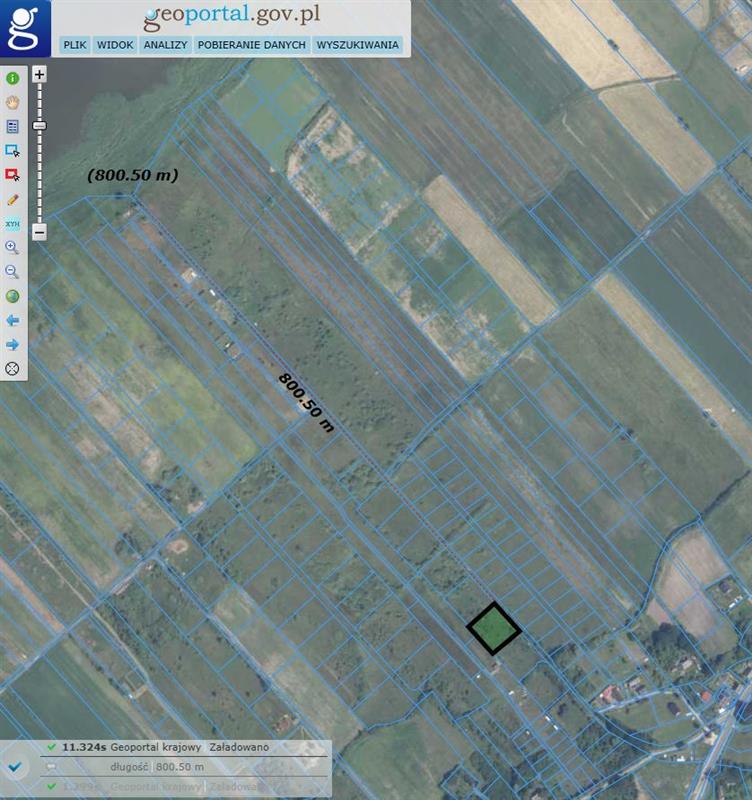
Task: Click the black-outlined green parcel on map
Action: point(494,629)
